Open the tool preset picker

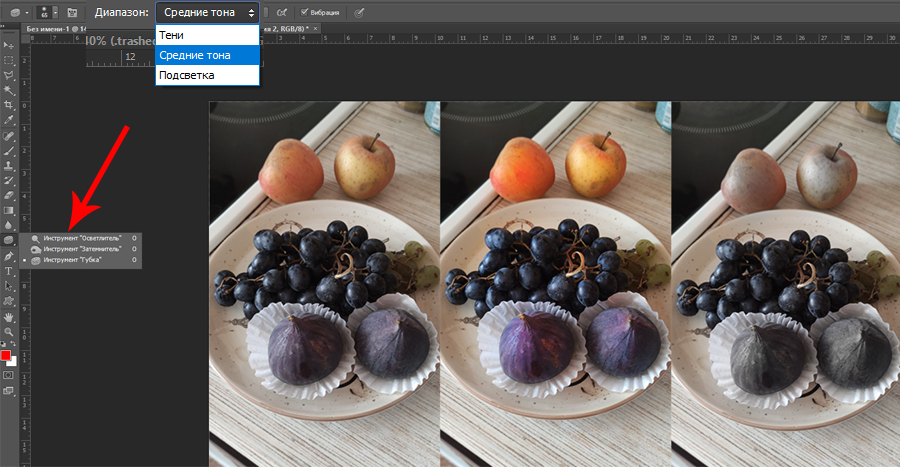point(18,12)
